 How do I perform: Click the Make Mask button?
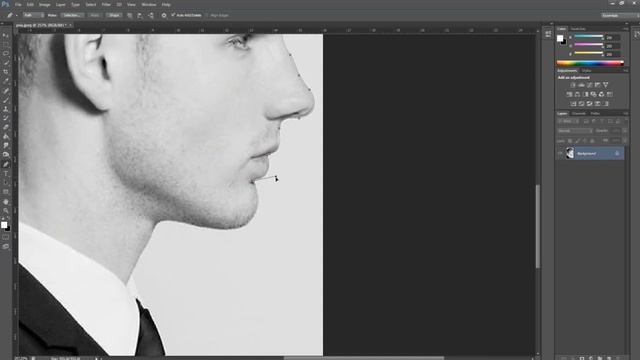95,15
